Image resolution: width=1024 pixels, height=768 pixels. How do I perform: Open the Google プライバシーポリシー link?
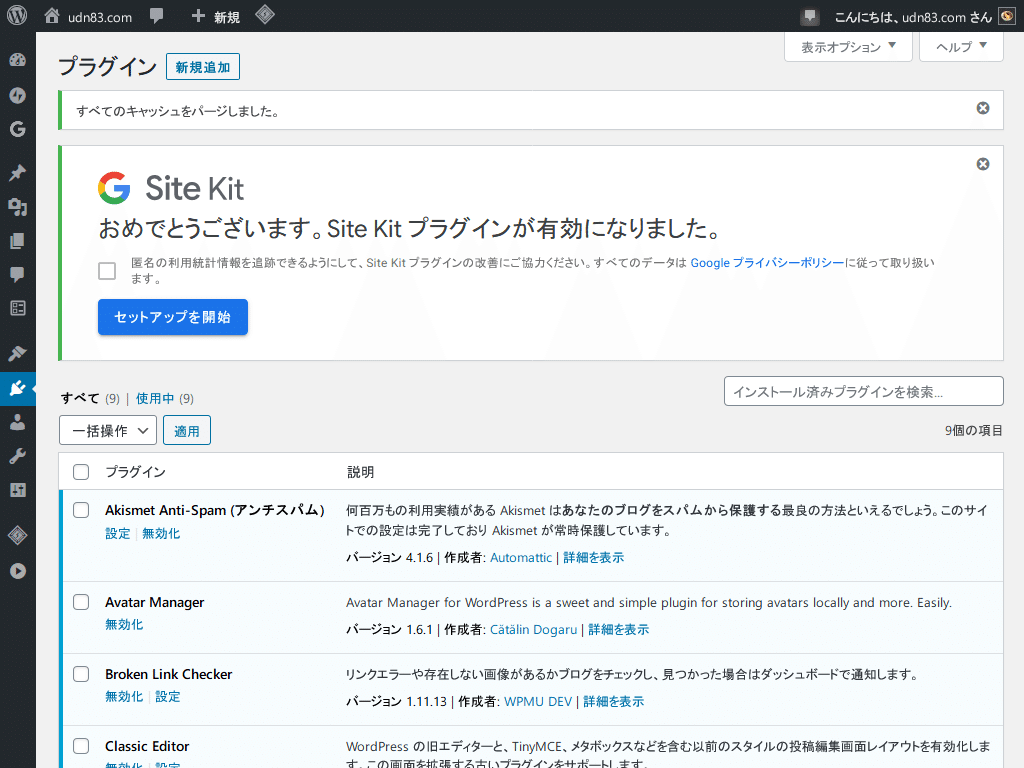(x=767, y=263)
